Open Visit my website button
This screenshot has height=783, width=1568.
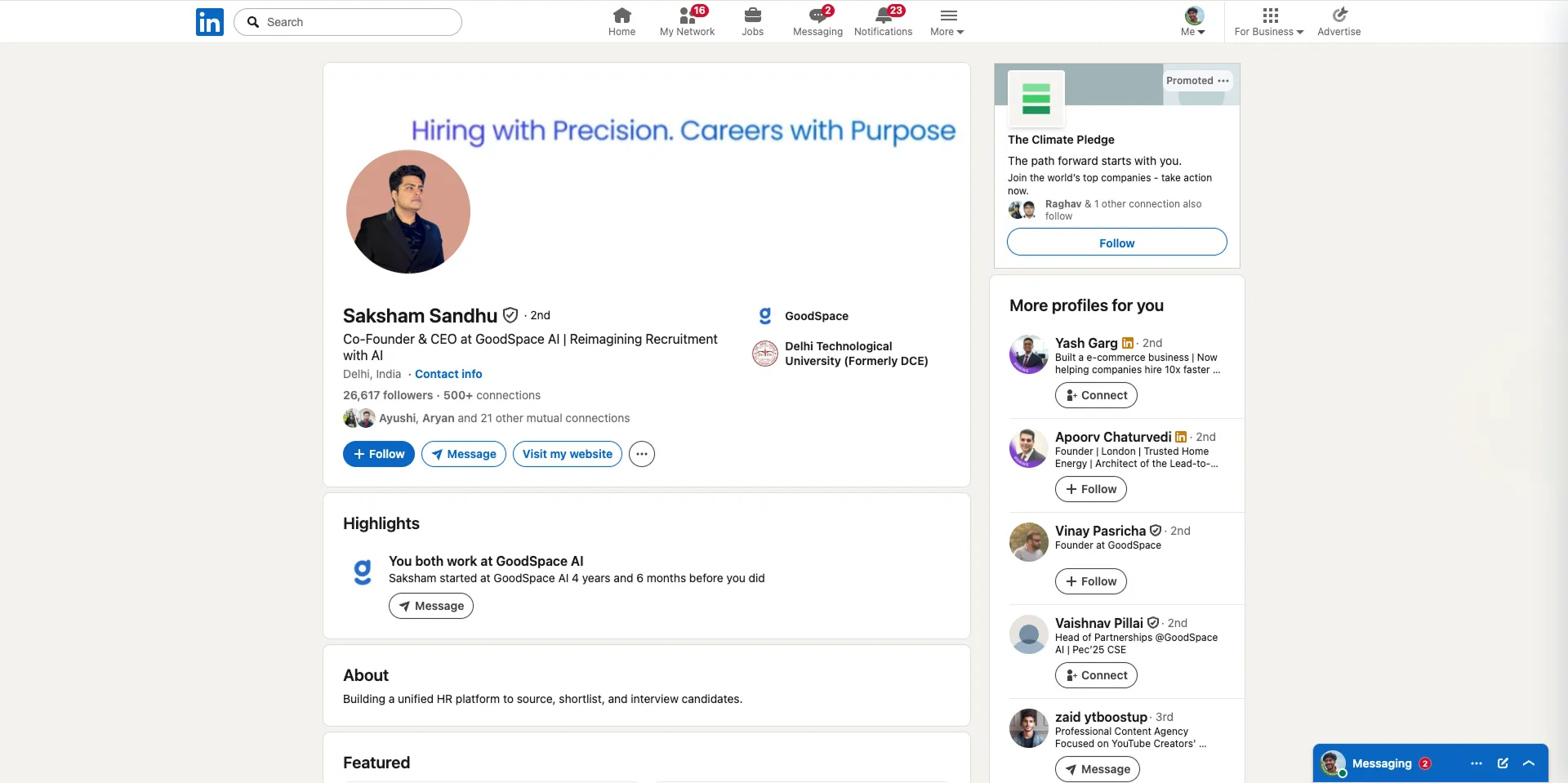tap(568, 454)
